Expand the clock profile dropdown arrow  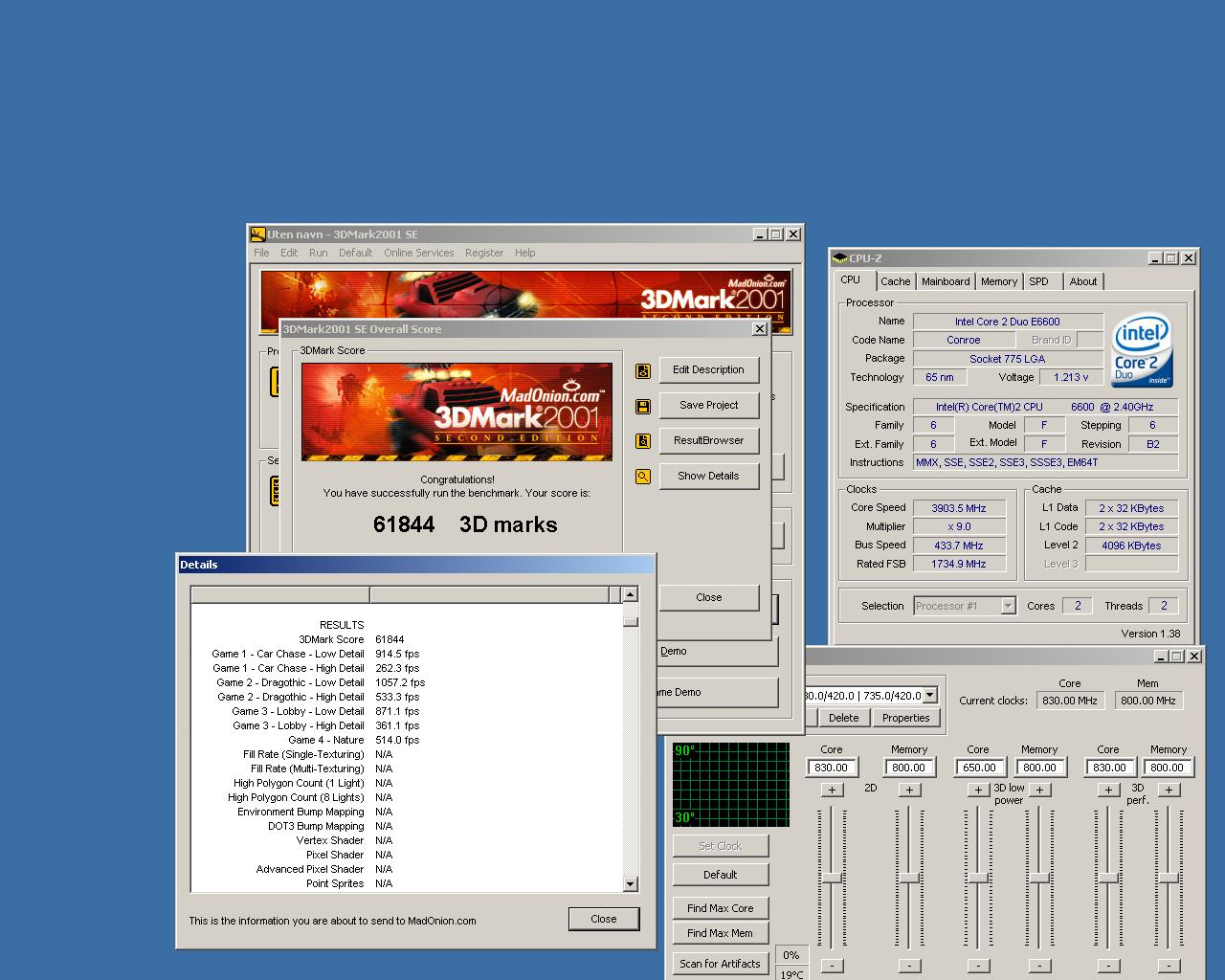tap(929, 696)
